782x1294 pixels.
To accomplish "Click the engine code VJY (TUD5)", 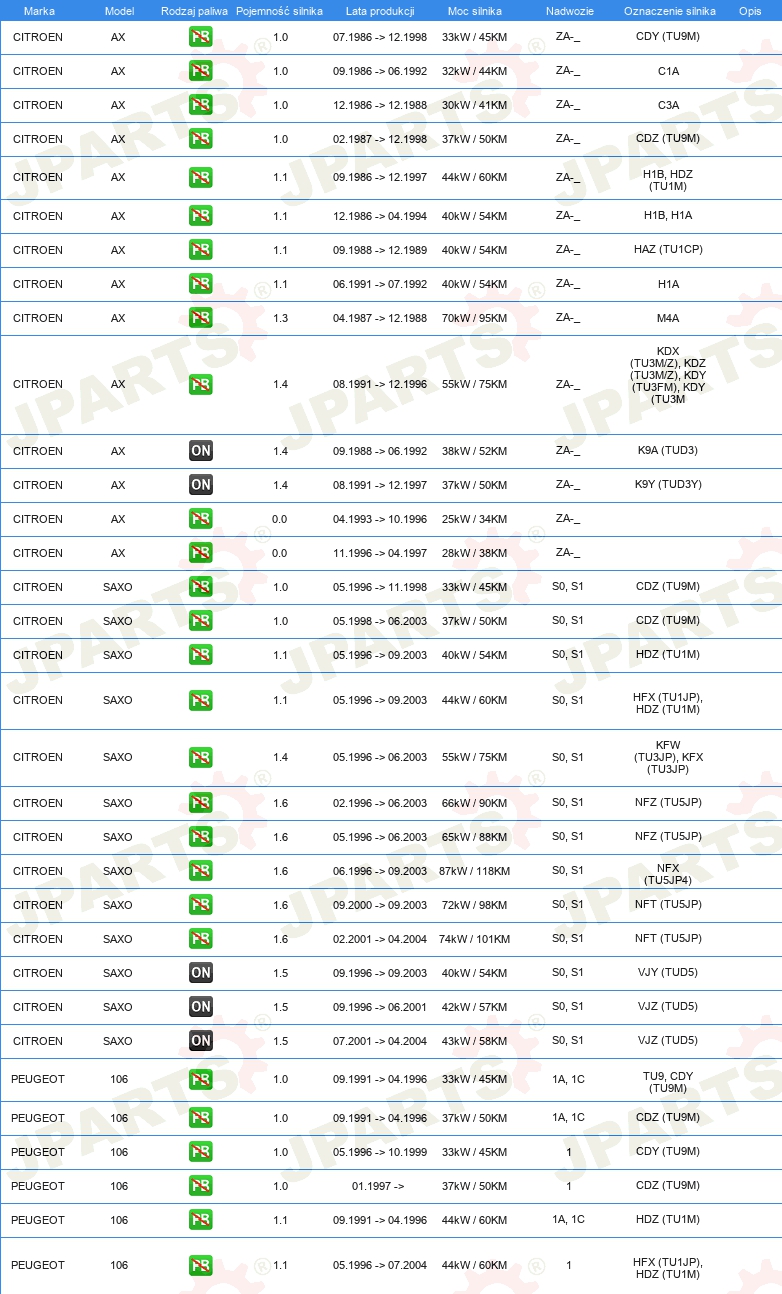I will [x=668, y=973].
